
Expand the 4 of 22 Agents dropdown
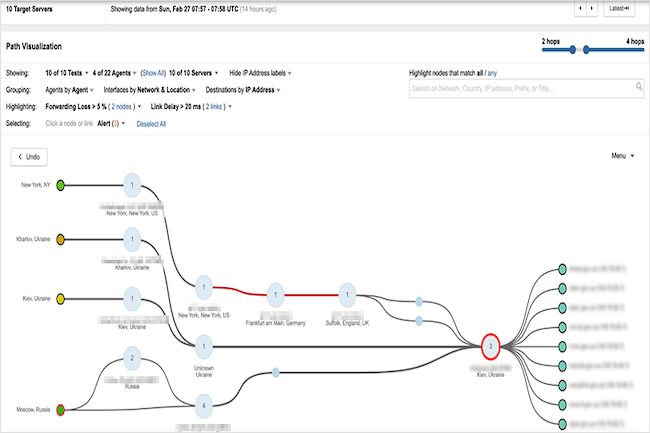pyautogui.click(x=111, y=73)
